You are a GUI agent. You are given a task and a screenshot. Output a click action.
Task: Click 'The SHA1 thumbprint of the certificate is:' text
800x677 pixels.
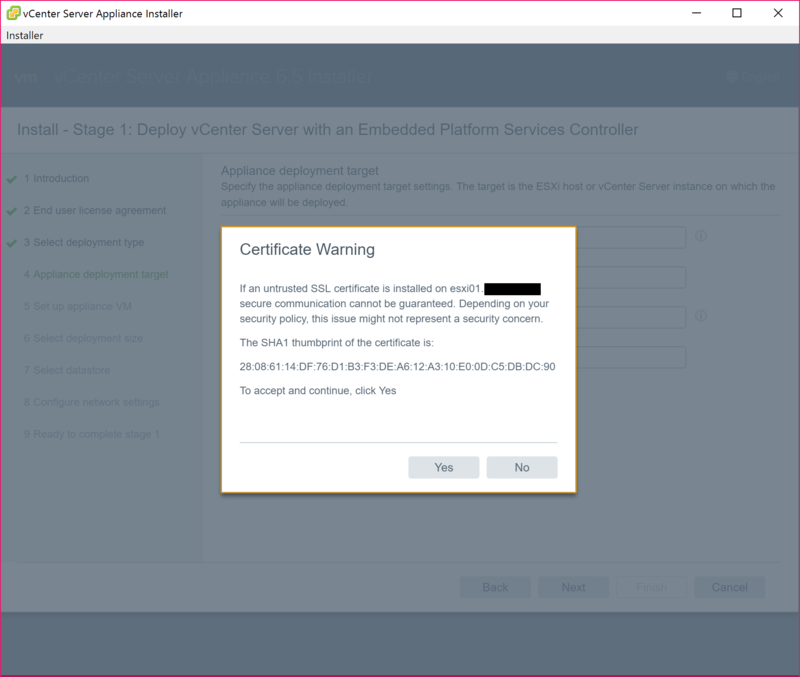[x=337, y=343]
